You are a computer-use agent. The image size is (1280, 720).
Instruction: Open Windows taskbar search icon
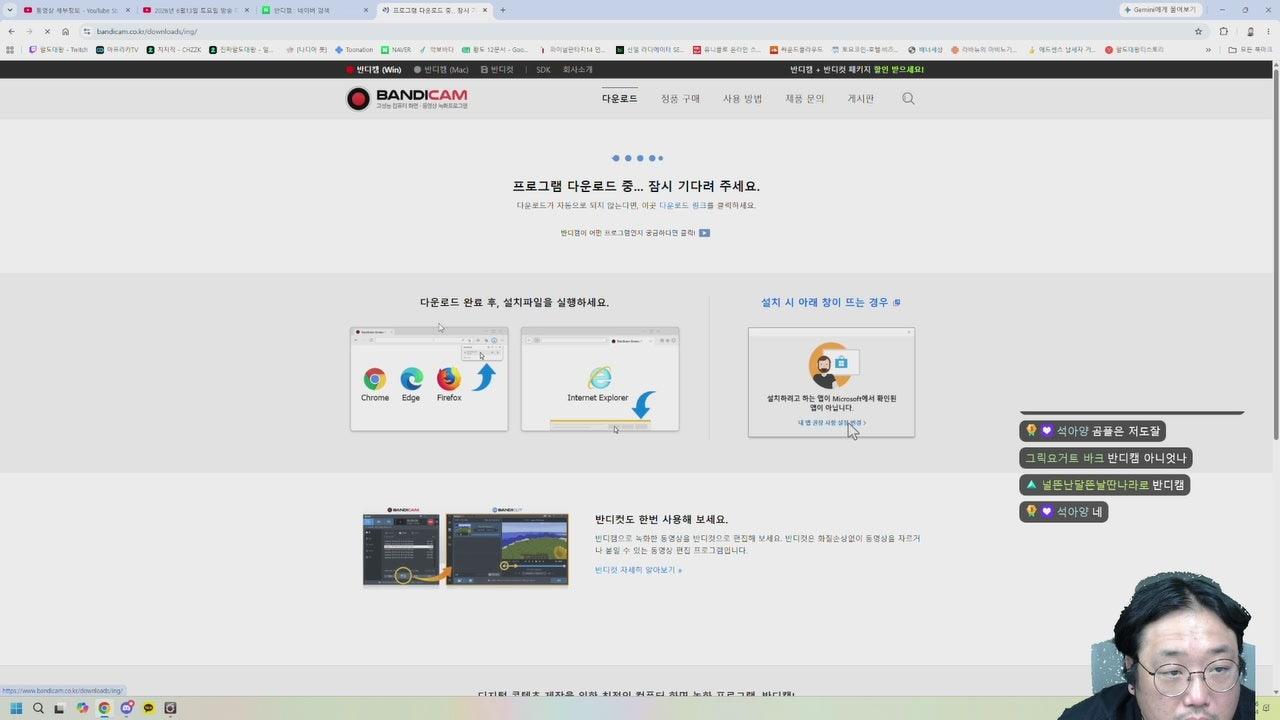click(38, 708)
